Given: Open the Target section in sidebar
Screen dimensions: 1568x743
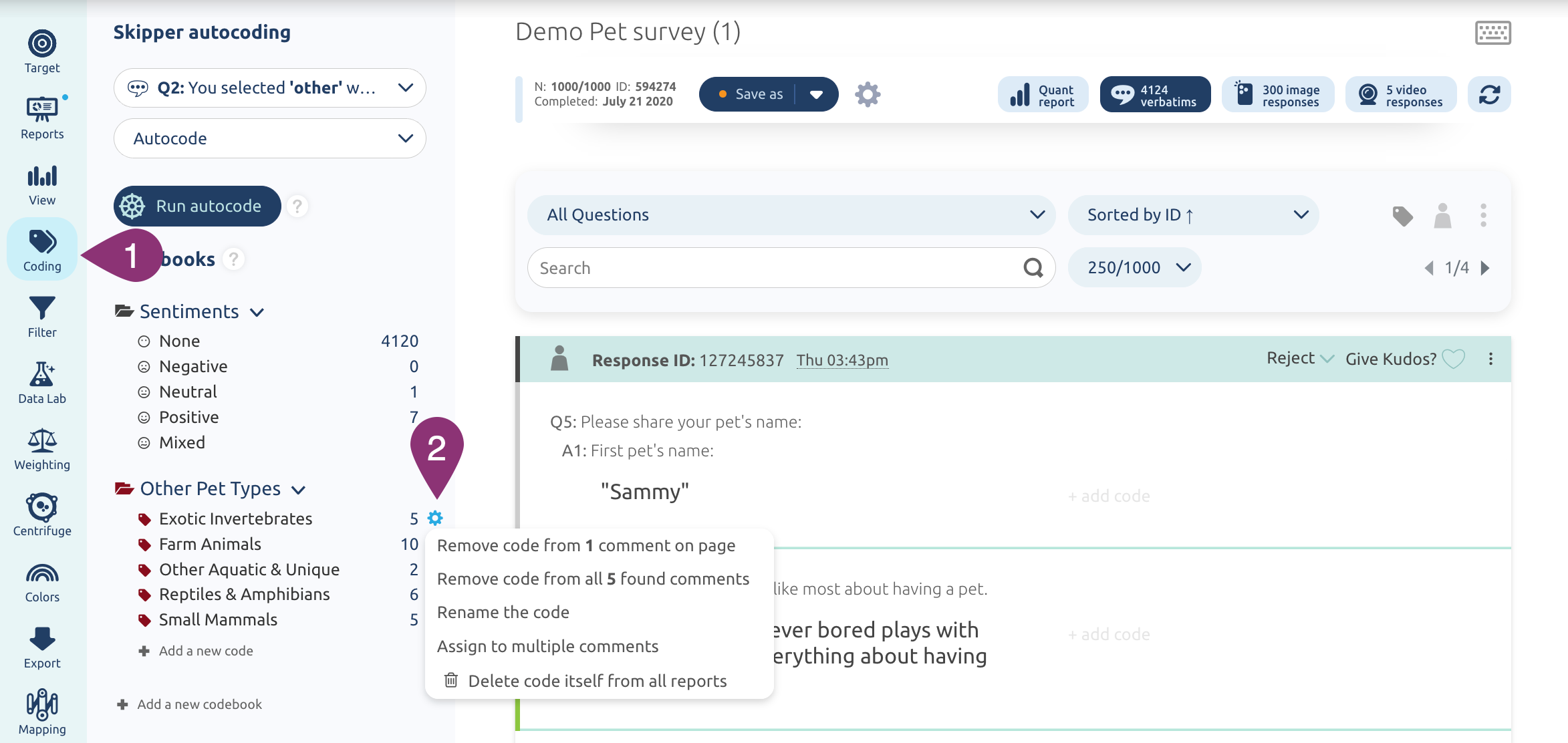Looking at the screenshot, I should [x=42, y=52].
